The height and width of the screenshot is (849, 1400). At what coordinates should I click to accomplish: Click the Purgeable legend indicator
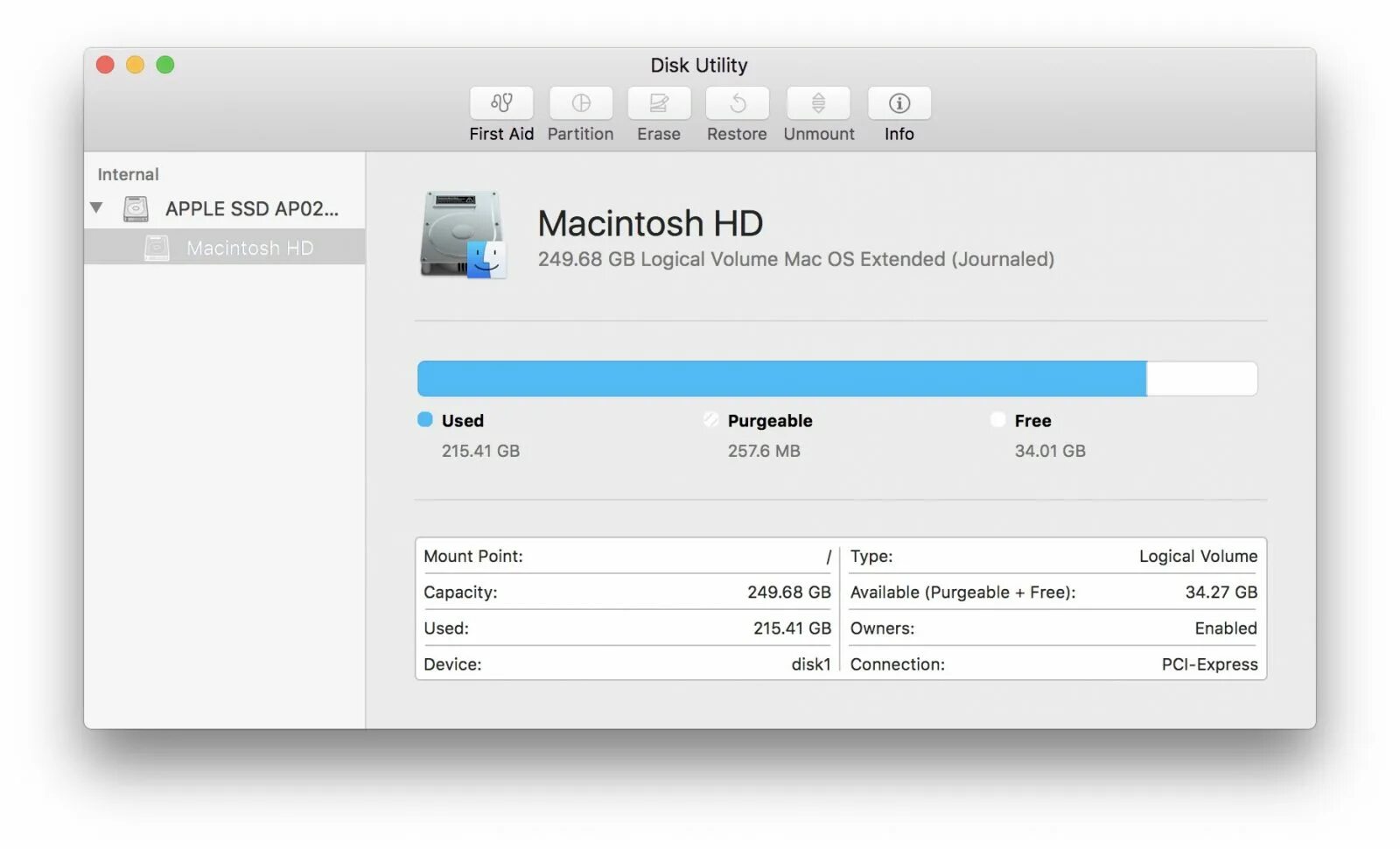click(x=710, y=420)
